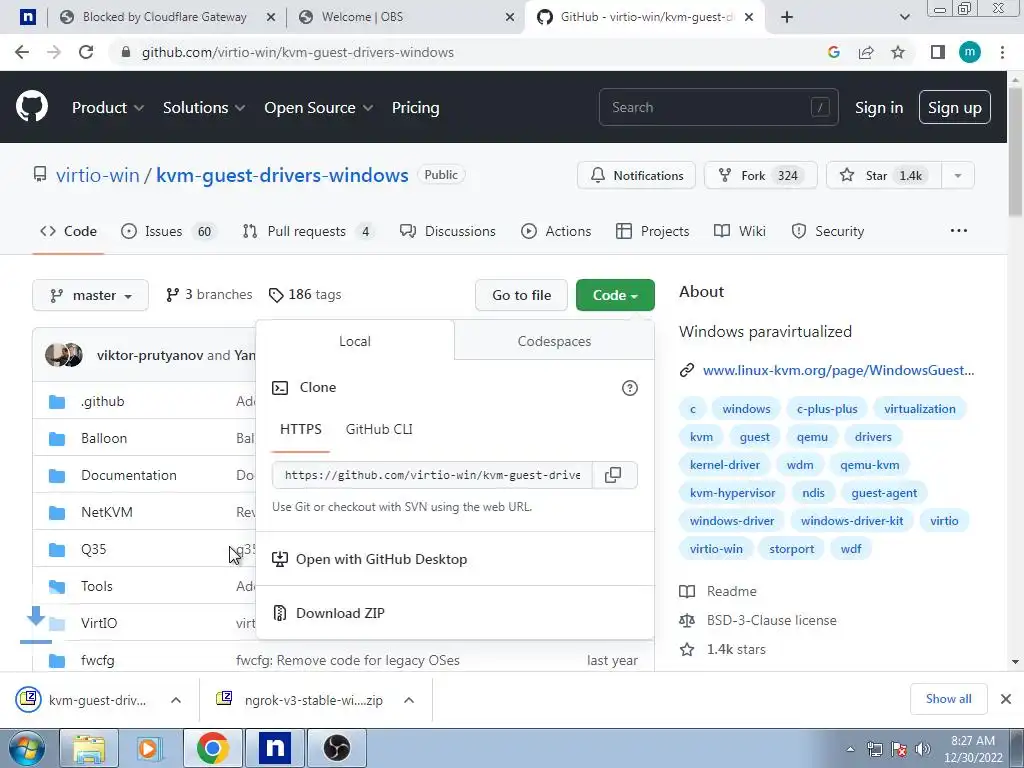Click the Sign in link
Screen dimensions: 1024x768
click(x=879, y=108)
